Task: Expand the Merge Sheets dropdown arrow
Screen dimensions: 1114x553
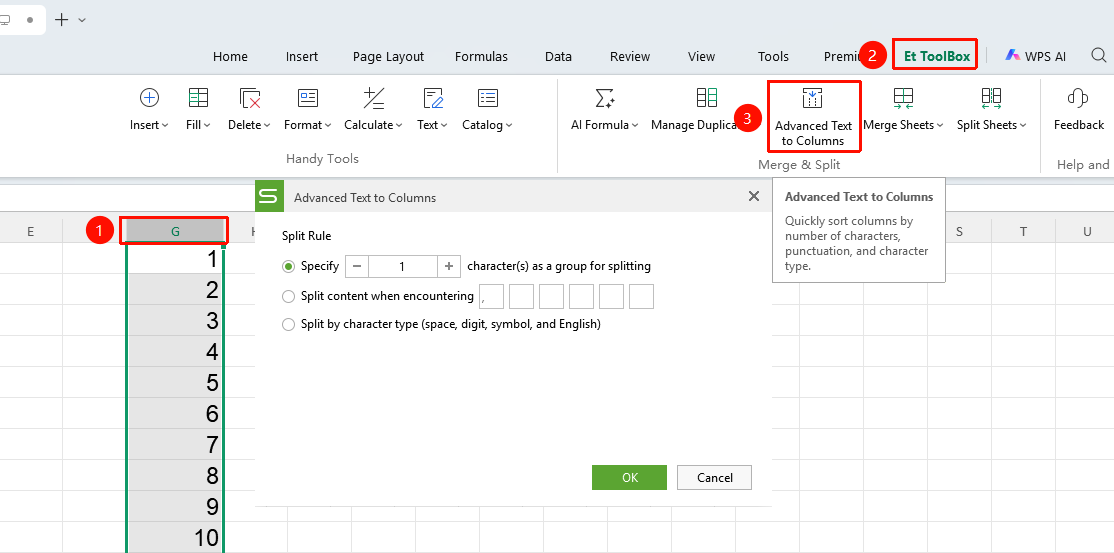Action: click(940, 125)
